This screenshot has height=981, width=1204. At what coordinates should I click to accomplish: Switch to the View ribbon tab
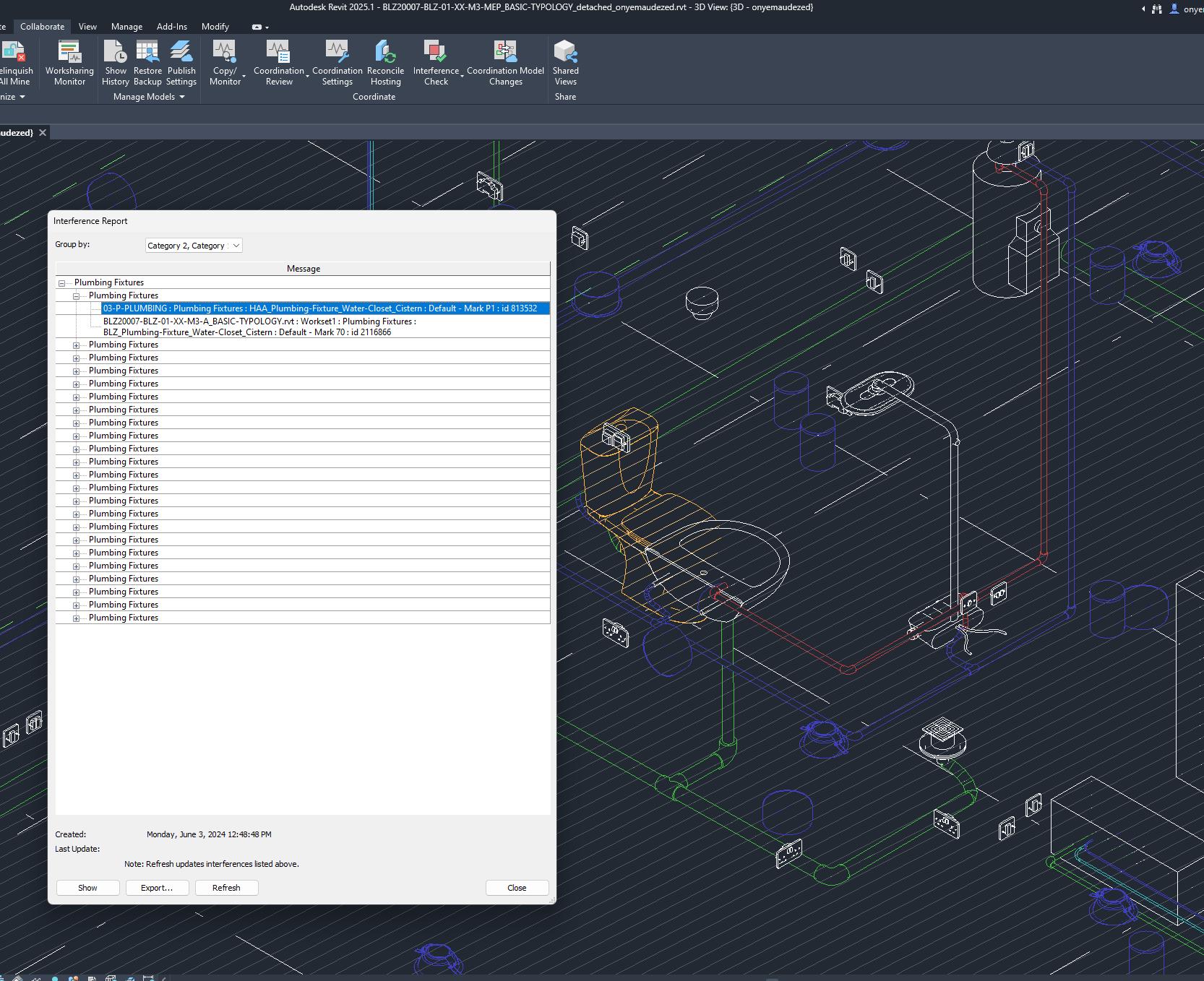point(87,27)
